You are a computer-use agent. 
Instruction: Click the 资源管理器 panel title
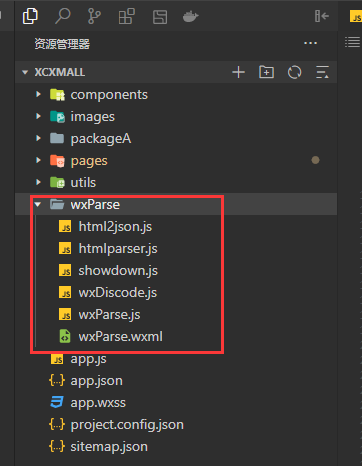(x=62, y=44)
